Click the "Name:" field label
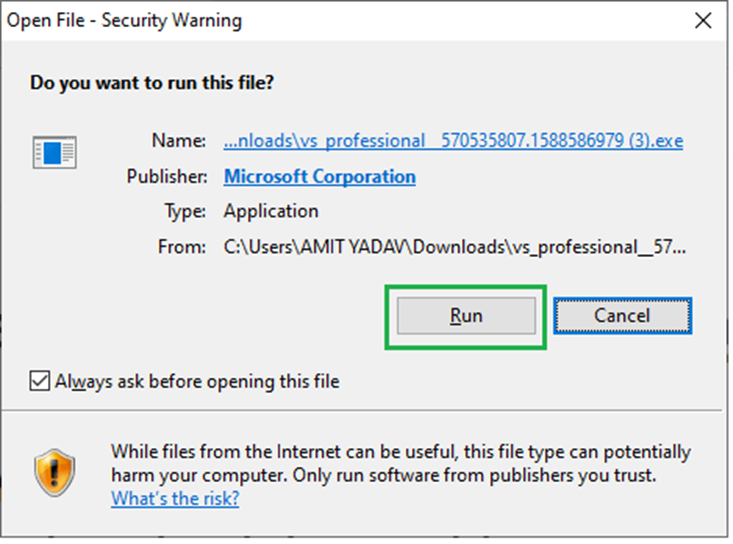 pyautogui.click(x=179, y=141)
